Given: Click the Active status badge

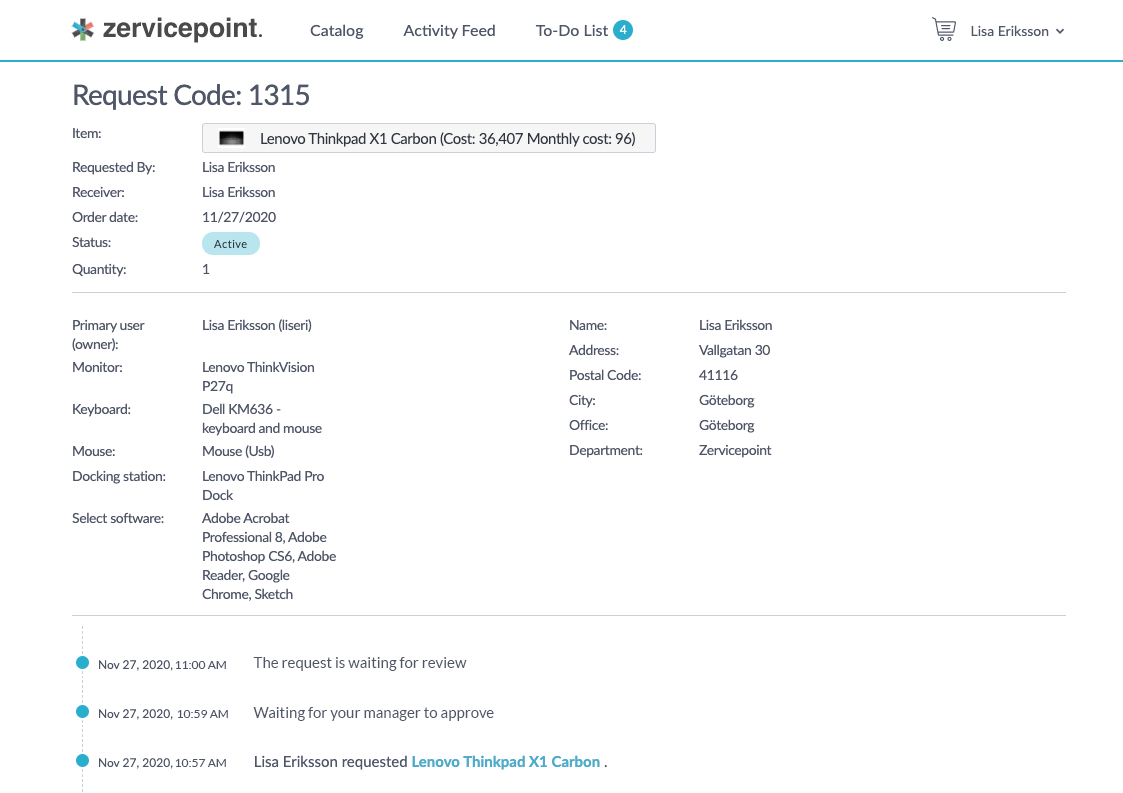Looking at the screenshot, I should tap(230, 244).
